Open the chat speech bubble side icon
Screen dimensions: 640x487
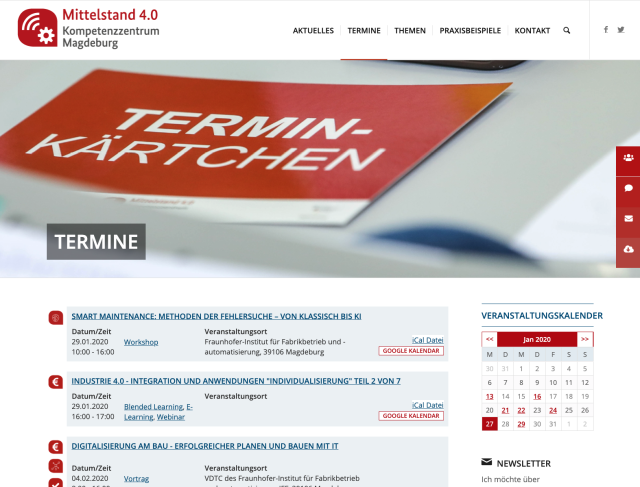point(628,187)
